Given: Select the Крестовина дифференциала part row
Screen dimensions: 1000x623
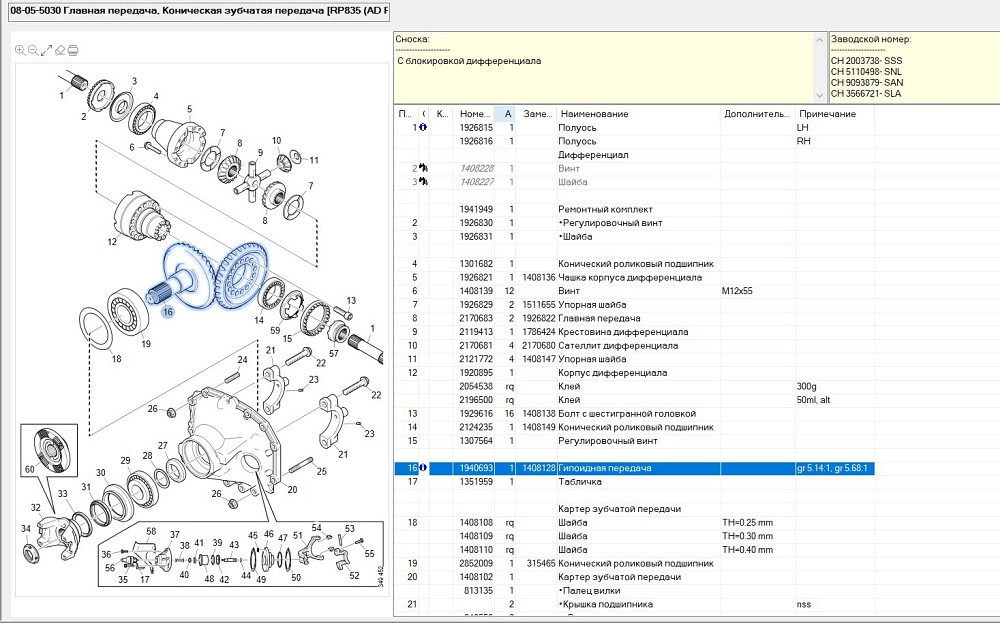Looking at the screenshot, I should (x=622, y=332).
